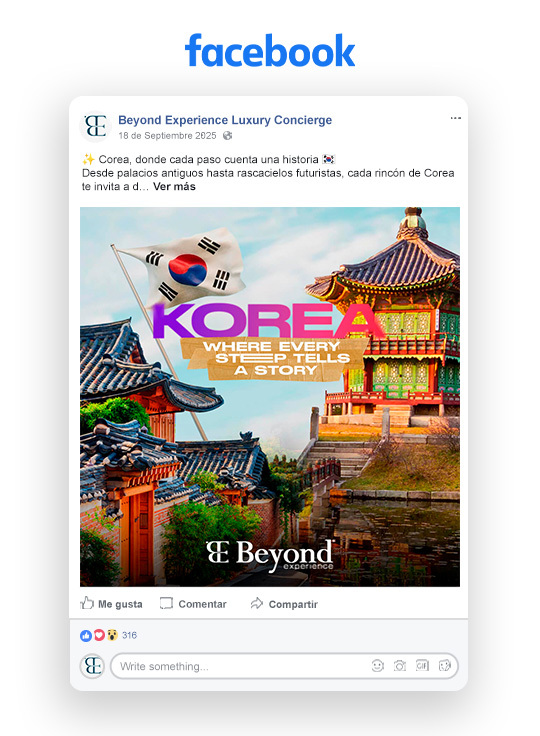This screenshot has width=540, height=736.
Task: Insert a GIF in the comment
Action: [x=422, y=666]
